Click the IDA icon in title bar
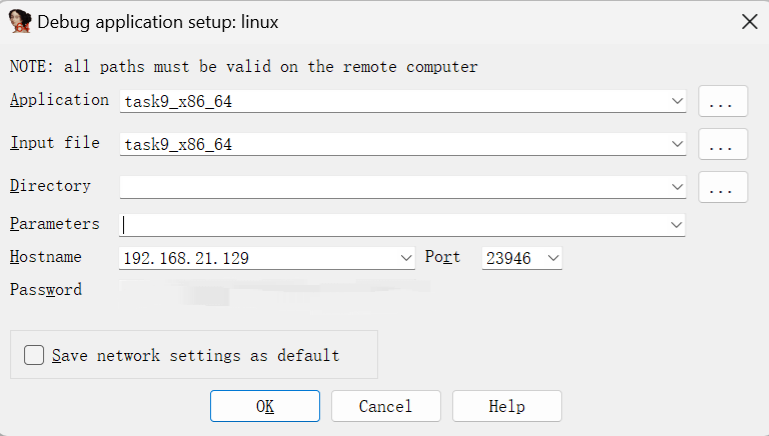The image size is (769, 436). 20,21
